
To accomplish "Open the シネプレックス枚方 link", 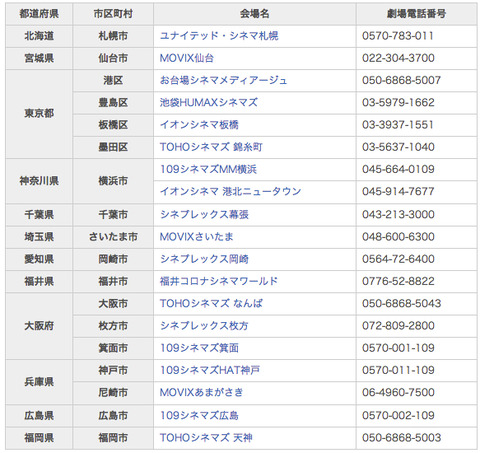I will pyautogui.click(x=204, y=326).
